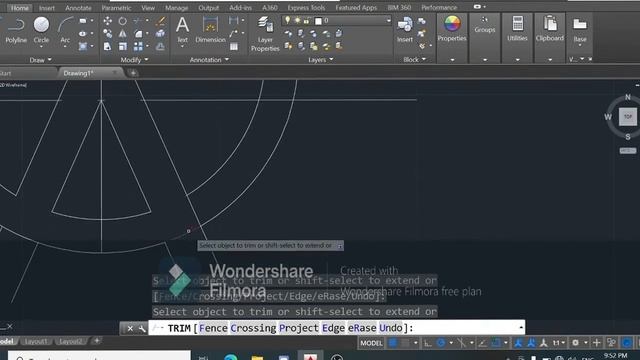Viewport: 640px width, 360px height.
Task: Expand the Layers panel
Action: pyautogui.click(x=321, y=60)
